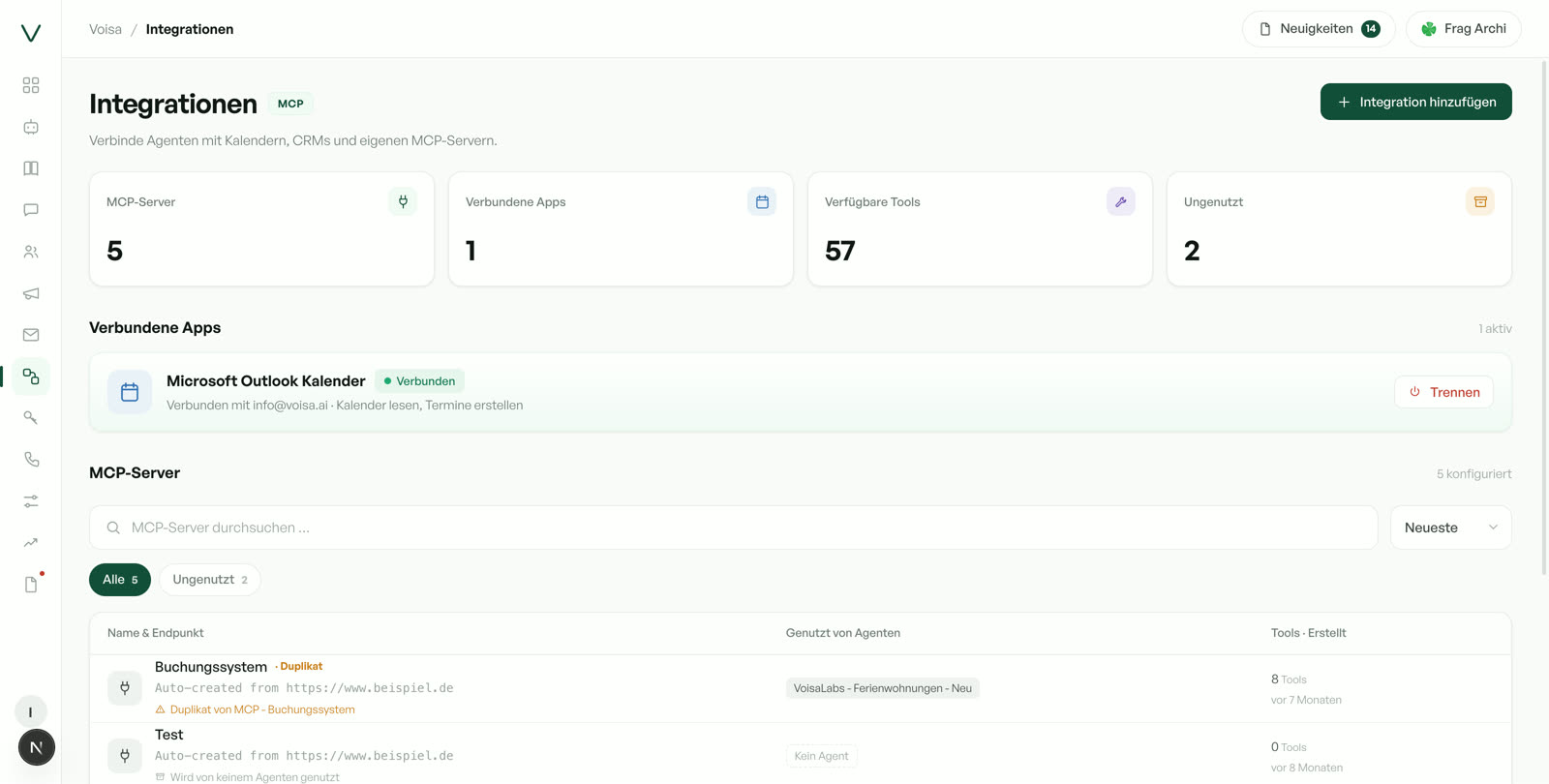Click the vor 8 Monaten timestamp

click(x=1307, y=768)
